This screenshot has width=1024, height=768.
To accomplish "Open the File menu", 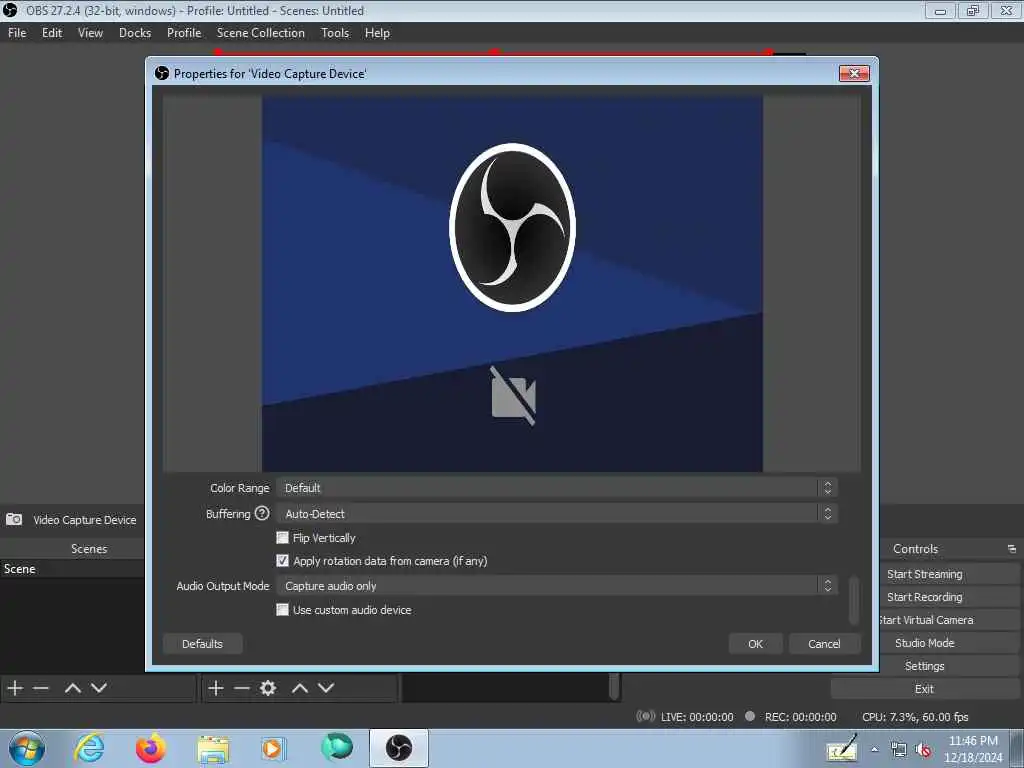I will (17, 33).
